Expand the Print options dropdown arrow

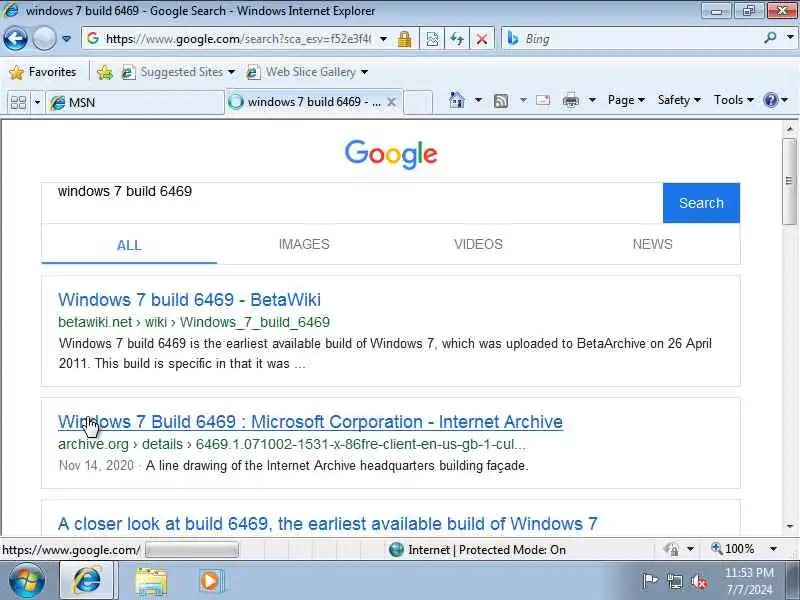[x=592, y=100]
